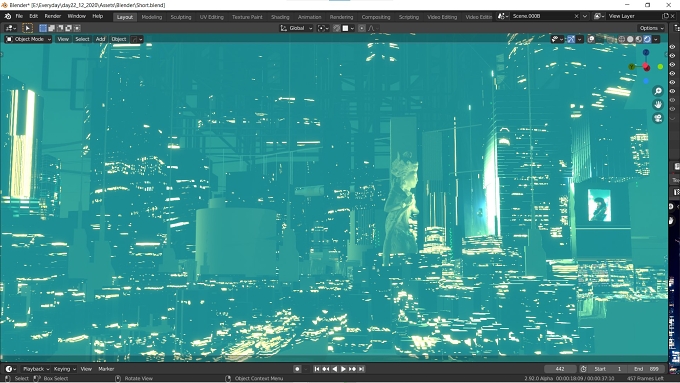Click the pan hand viewport gizmo

click(658, 105)
